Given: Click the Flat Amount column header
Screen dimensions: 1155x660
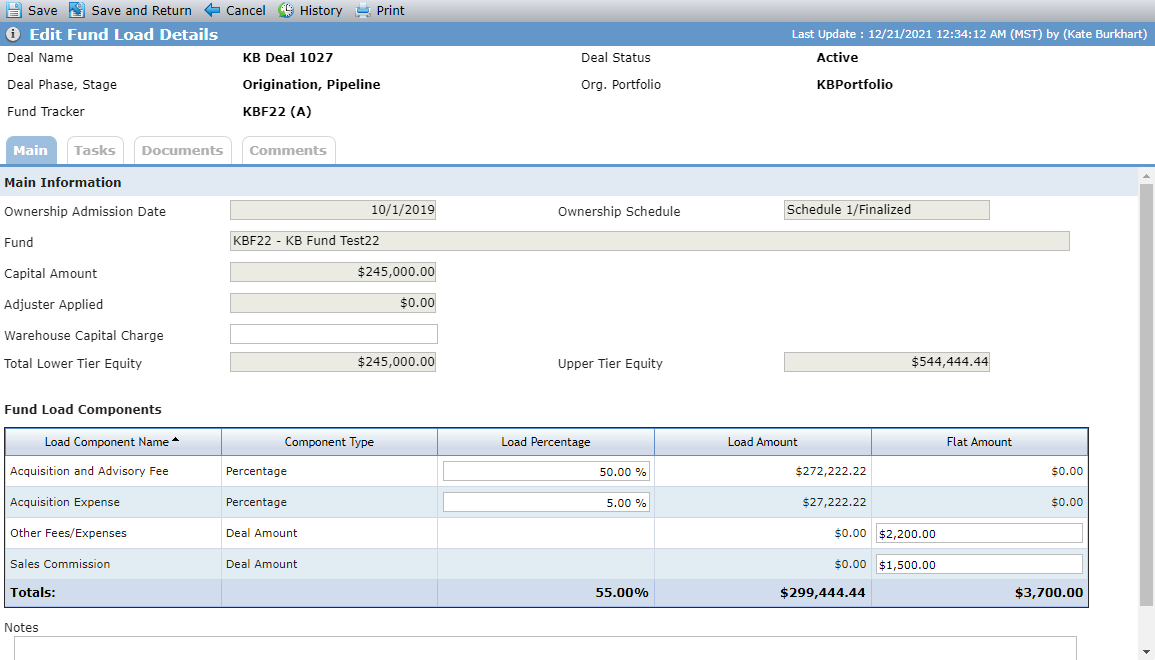Looking at the screenshot, I should 979,442.
